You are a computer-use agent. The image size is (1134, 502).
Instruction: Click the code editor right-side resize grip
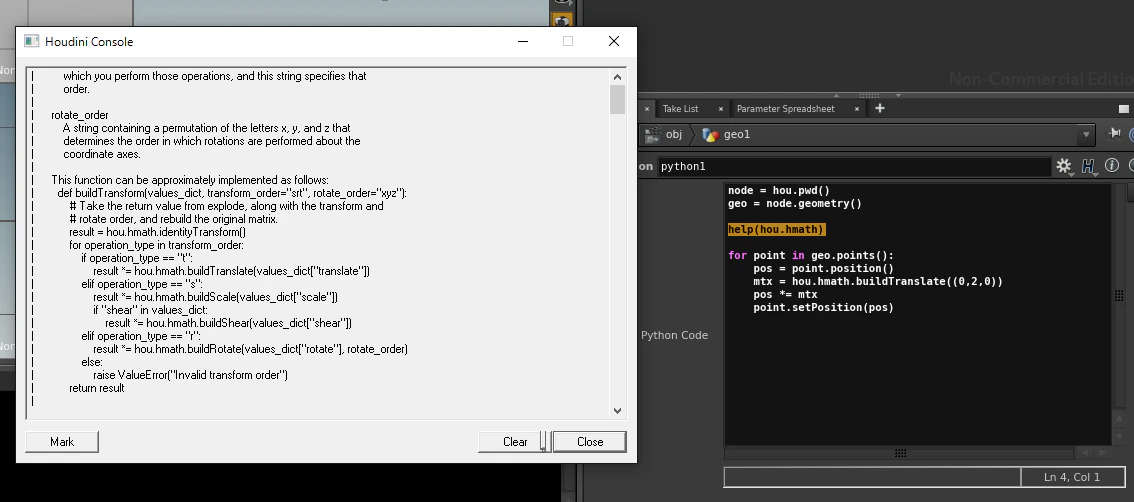(x=1118, y=295)
